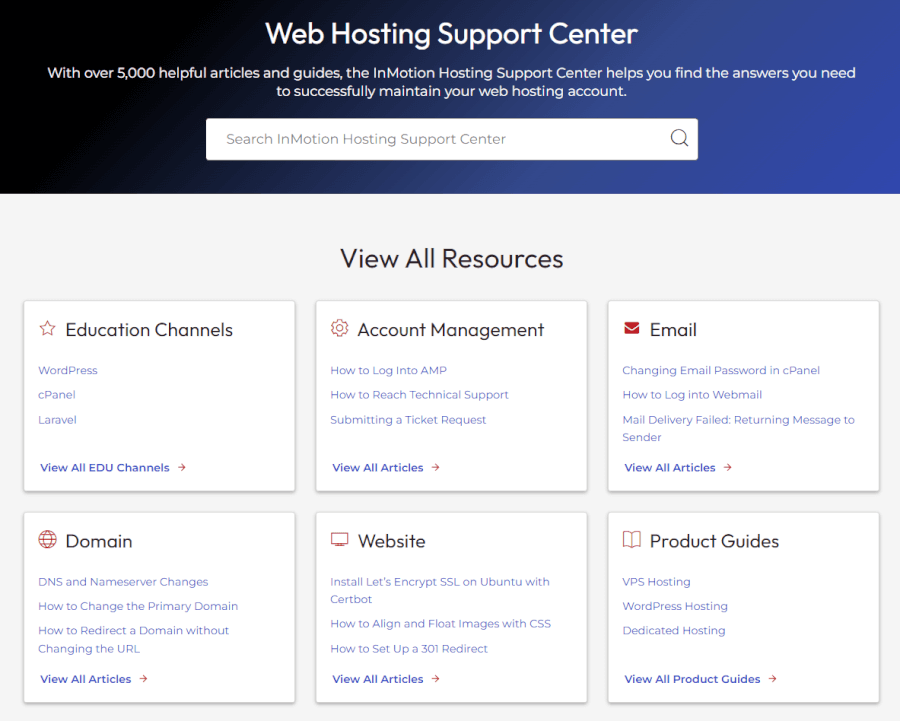Click arrow next to View All EDU Channels

point(182,467)
